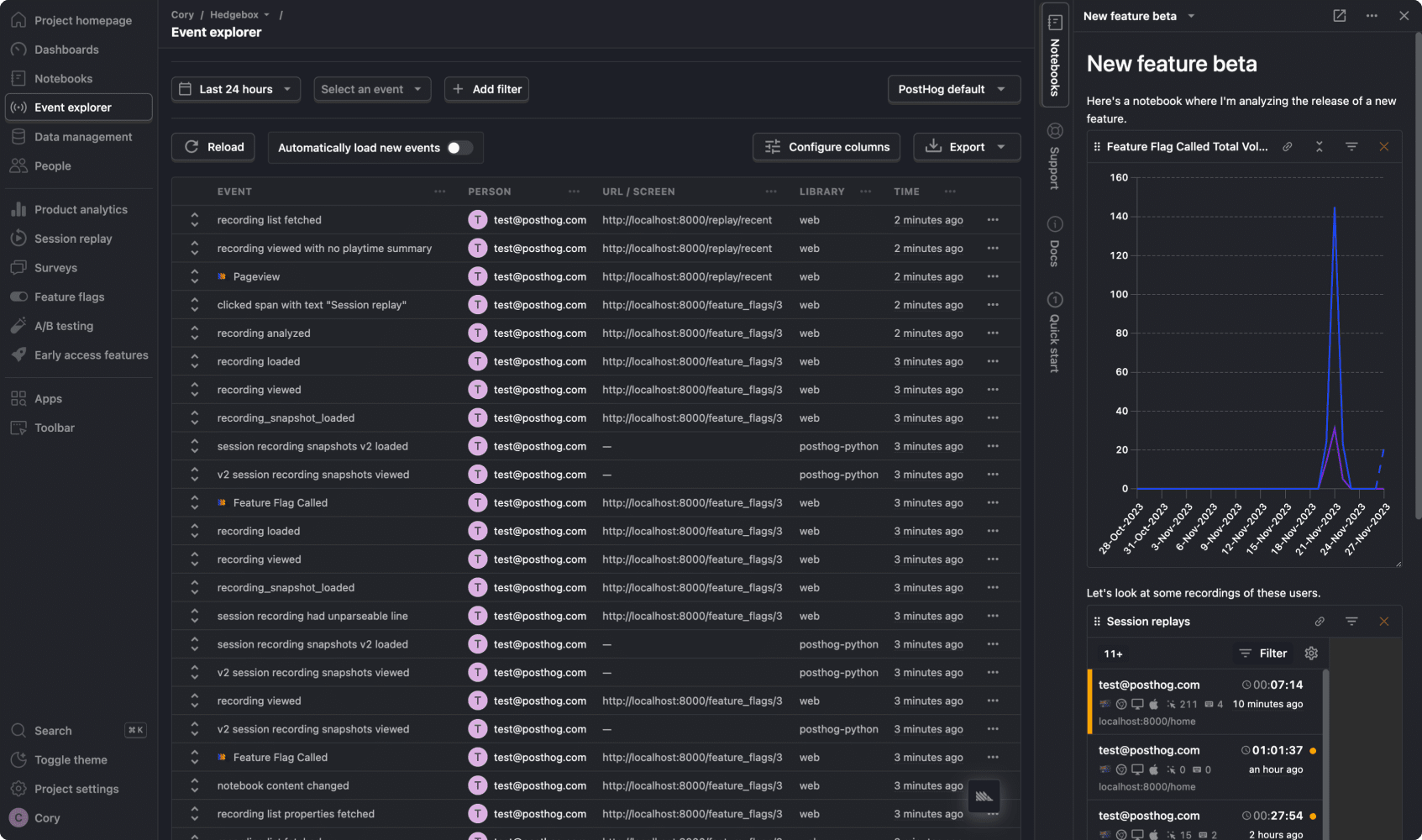This screenshot has height=840, width=1422.
Task: Collapse the Feature Flag Called insight
Action: point(1320,146)
